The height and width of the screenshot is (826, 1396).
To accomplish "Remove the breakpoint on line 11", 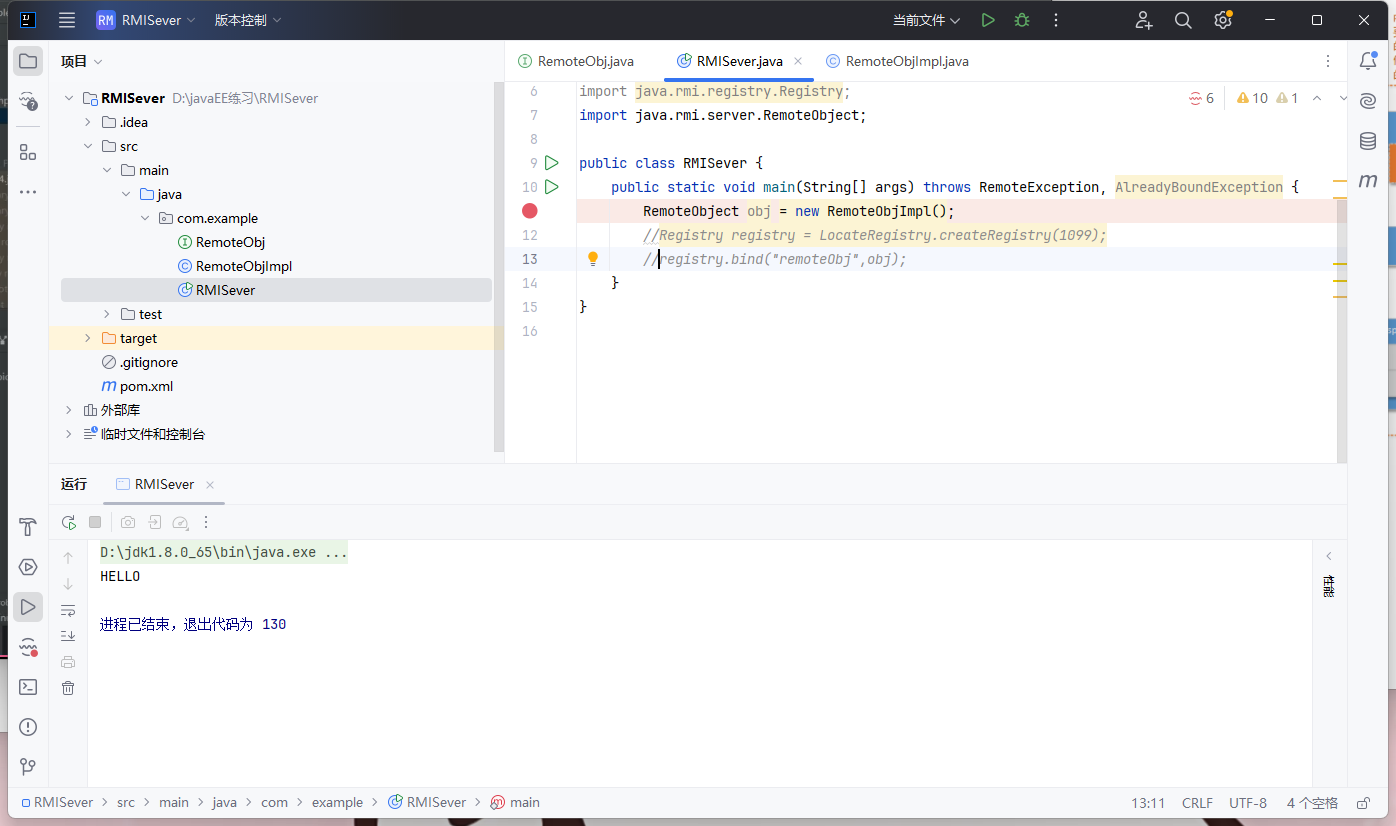I will 530,211.
